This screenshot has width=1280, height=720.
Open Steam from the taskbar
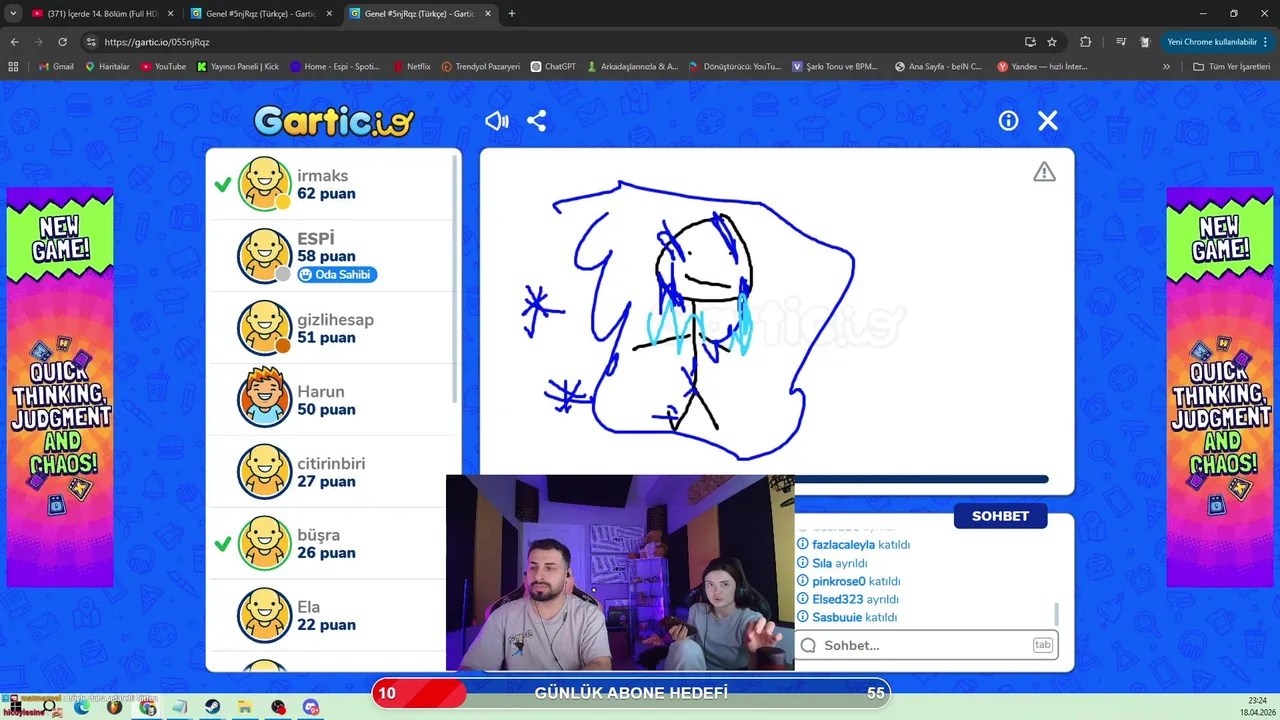[213, 707]
